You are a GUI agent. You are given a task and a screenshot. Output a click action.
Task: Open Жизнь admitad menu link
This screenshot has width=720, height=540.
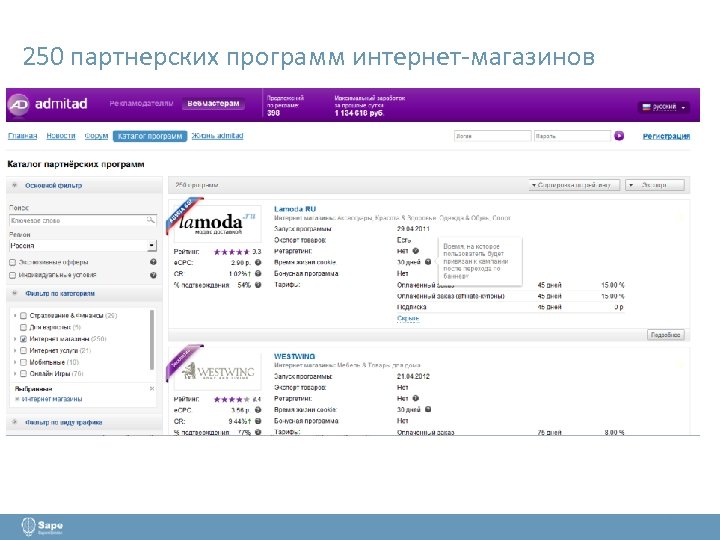click(x=218, y=136)
